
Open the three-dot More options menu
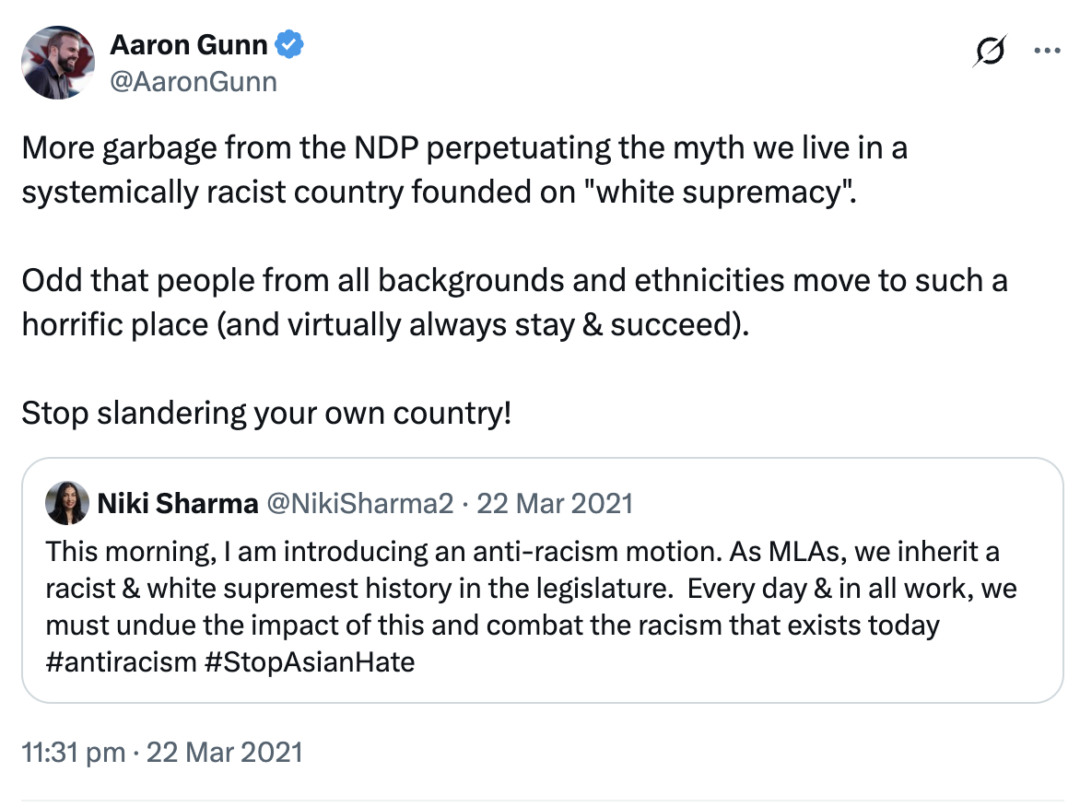point(1046,52)
